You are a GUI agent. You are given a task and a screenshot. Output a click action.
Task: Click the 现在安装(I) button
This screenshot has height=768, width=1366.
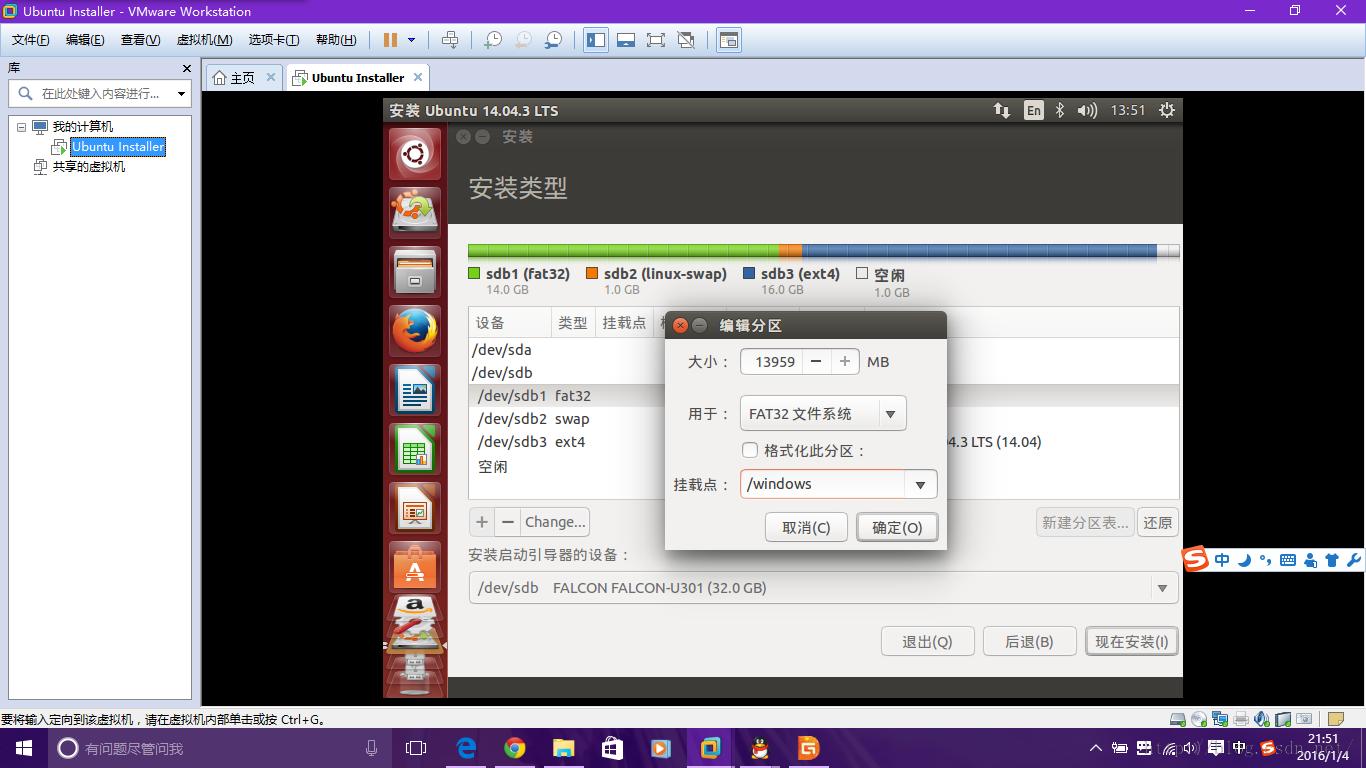click(x=1132, y=642)
